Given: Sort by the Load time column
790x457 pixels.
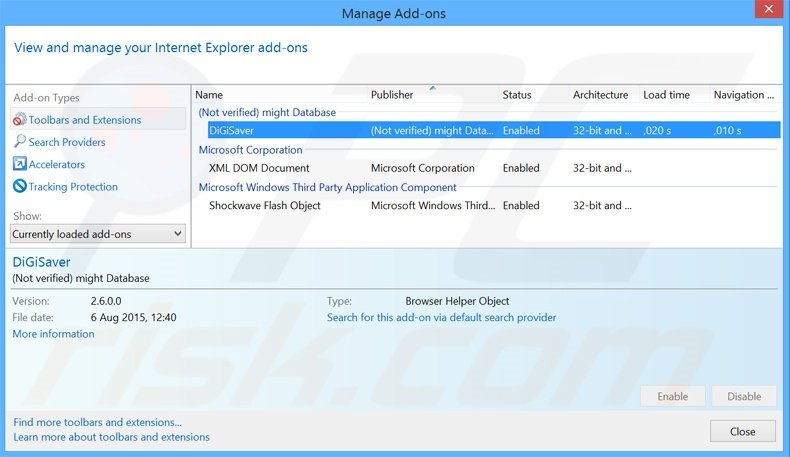Looking at the screenshot, I should 667,95.
